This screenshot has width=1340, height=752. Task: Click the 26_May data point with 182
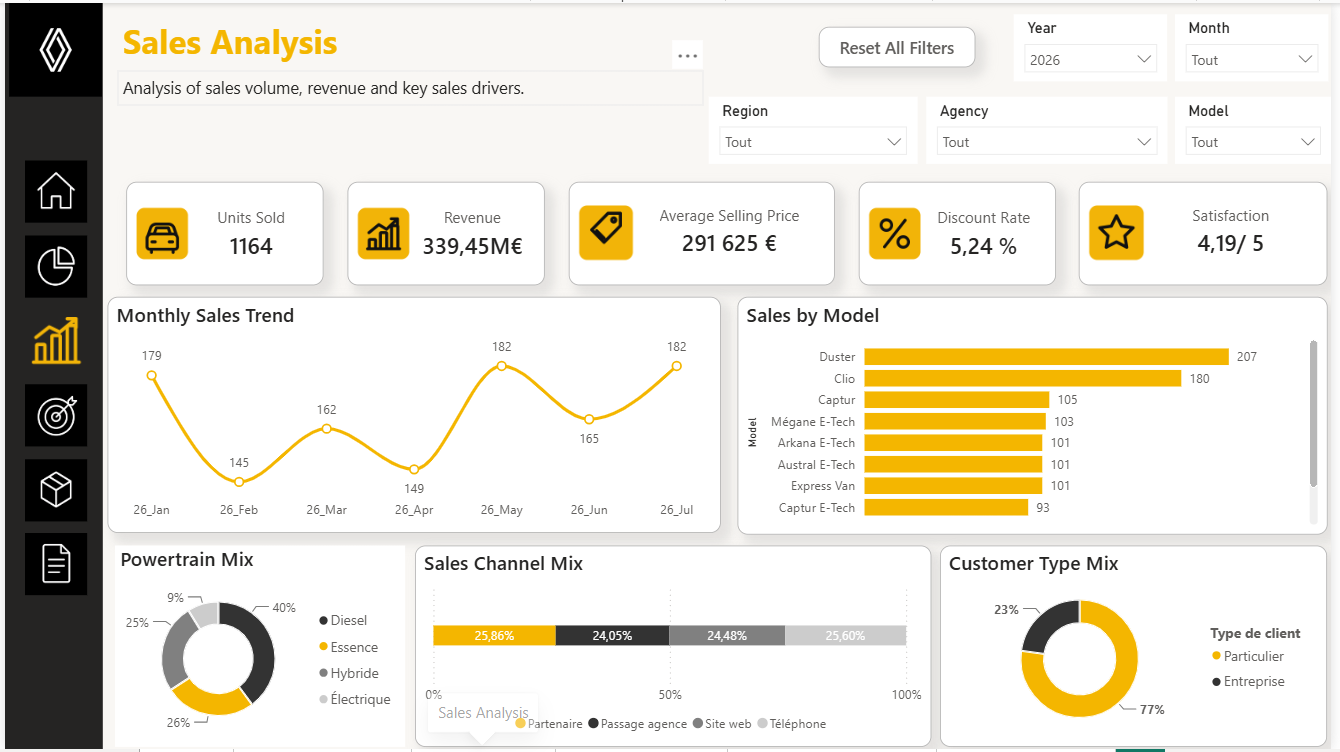click(x=501, y=366)
